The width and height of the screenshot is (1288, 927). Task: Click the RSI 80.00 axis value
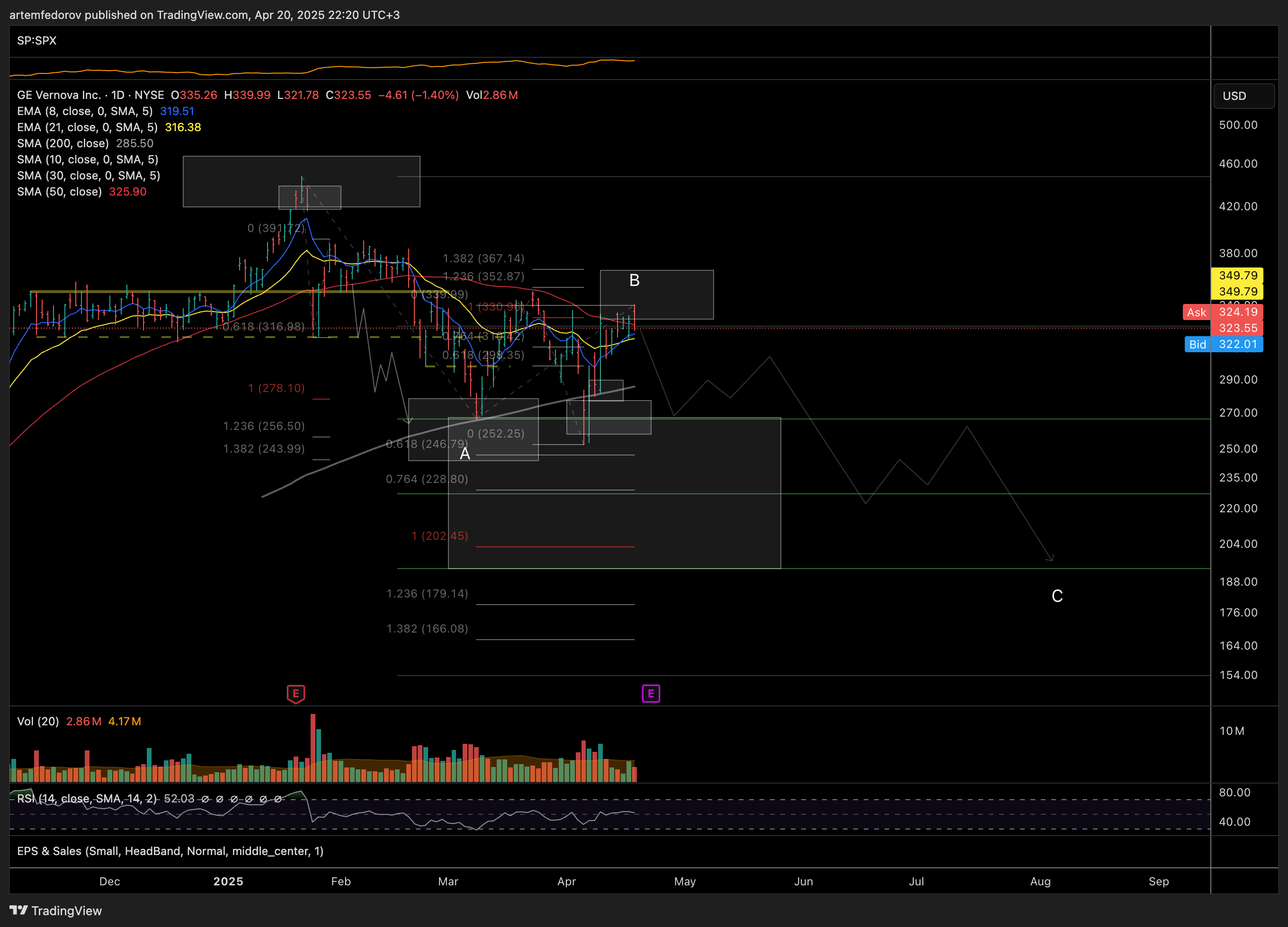point(1234,793)
